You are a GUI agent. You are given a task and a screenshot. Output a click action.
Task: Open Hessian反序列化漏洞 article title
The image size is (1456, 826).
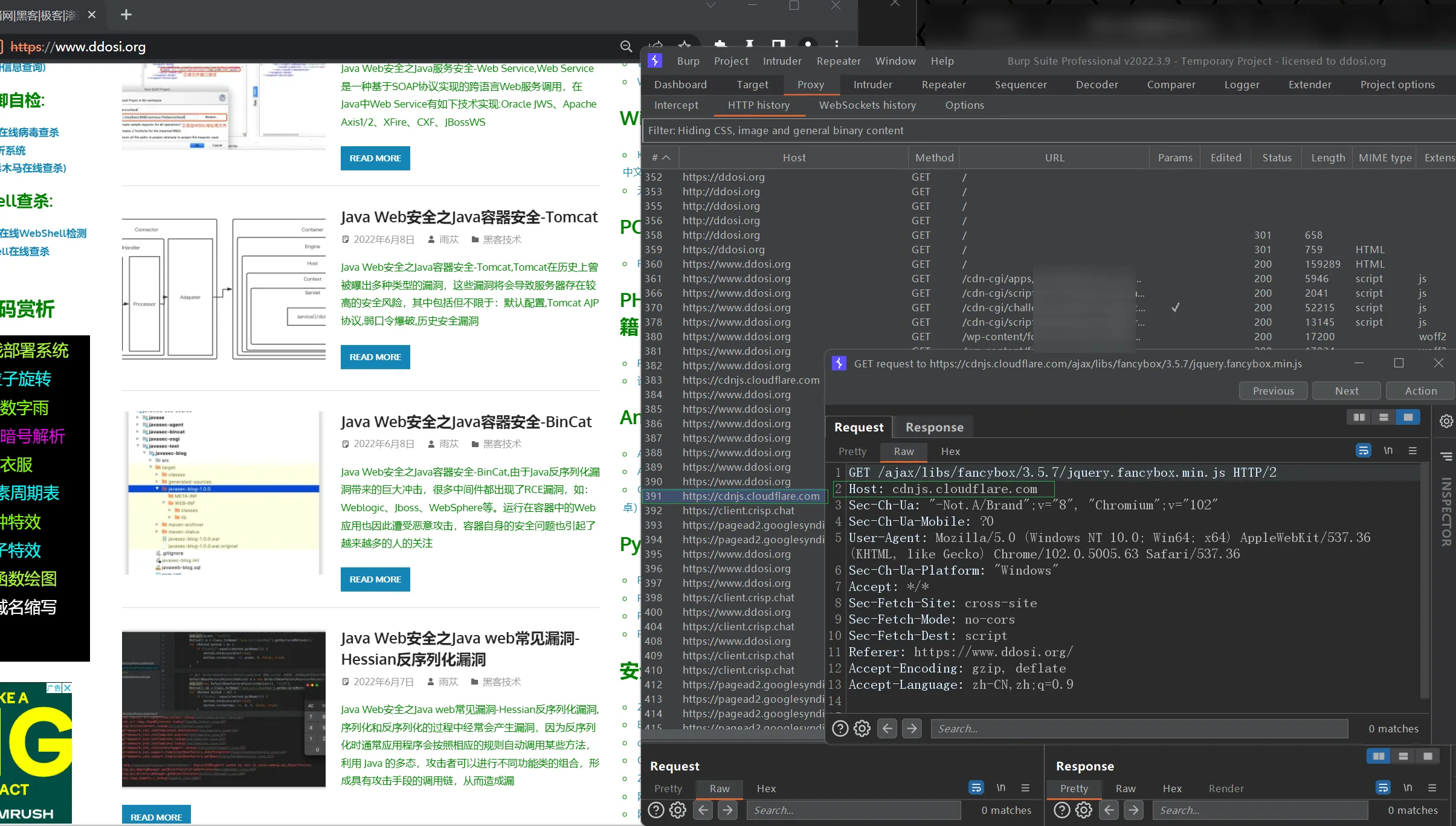coord(460,649)
